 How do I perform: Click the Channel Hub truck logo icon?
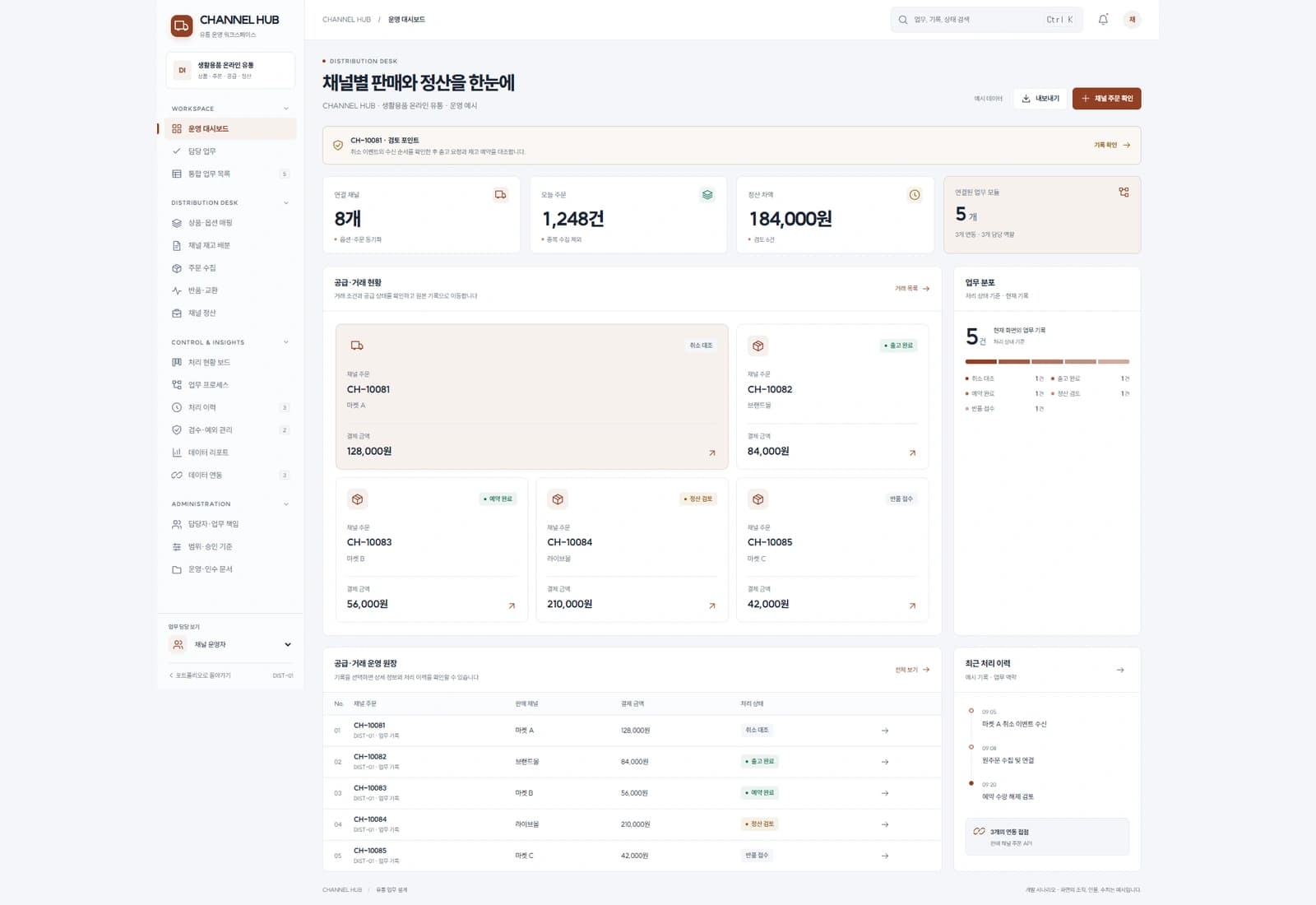pos(182,26)
